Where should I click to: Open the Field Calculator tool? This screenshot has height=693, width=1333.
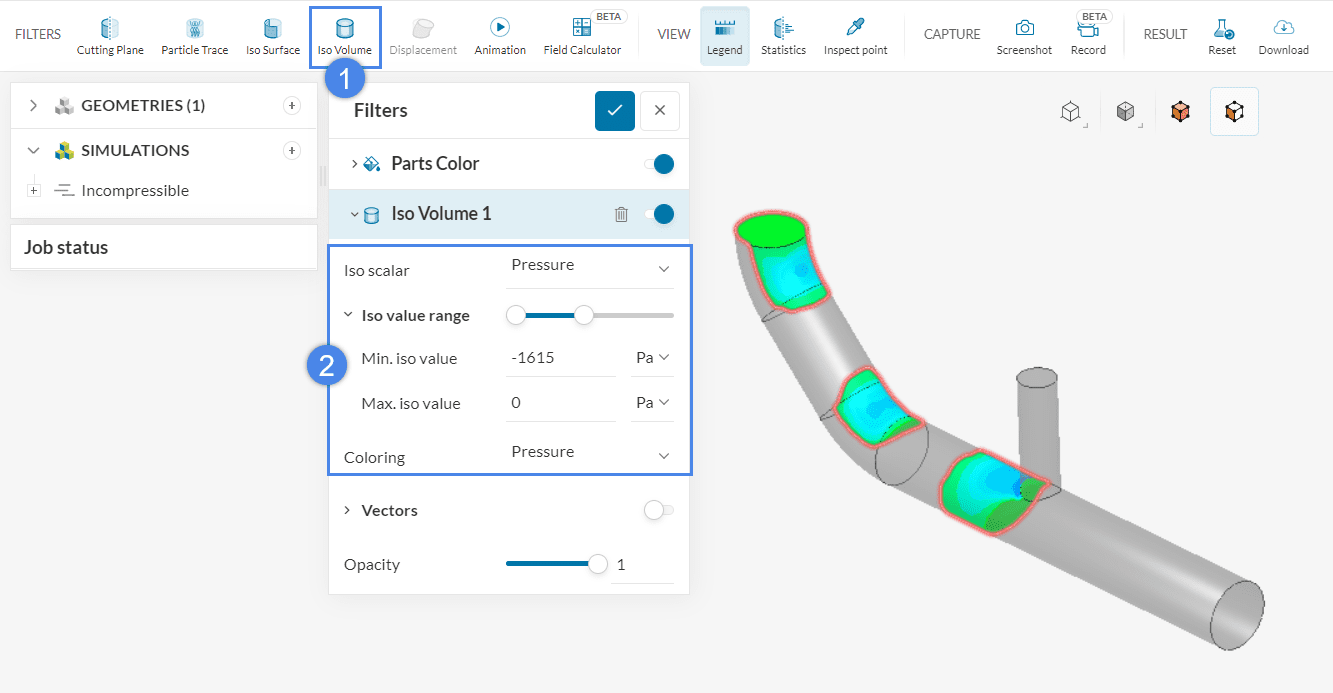point(582,36)
